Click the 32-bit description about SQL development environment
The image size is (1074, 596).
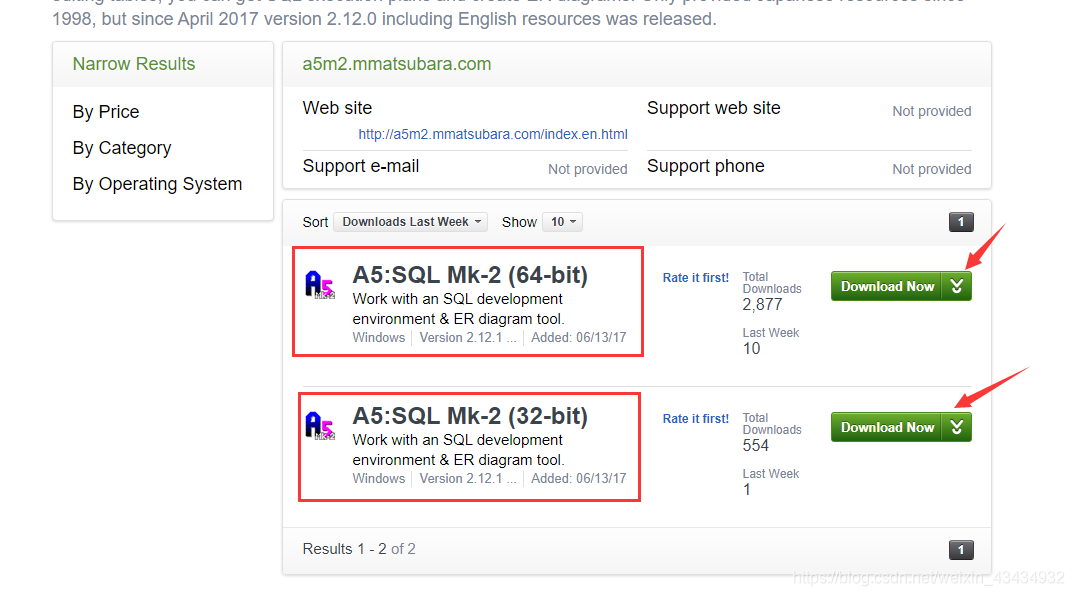(x=458, y=450)
